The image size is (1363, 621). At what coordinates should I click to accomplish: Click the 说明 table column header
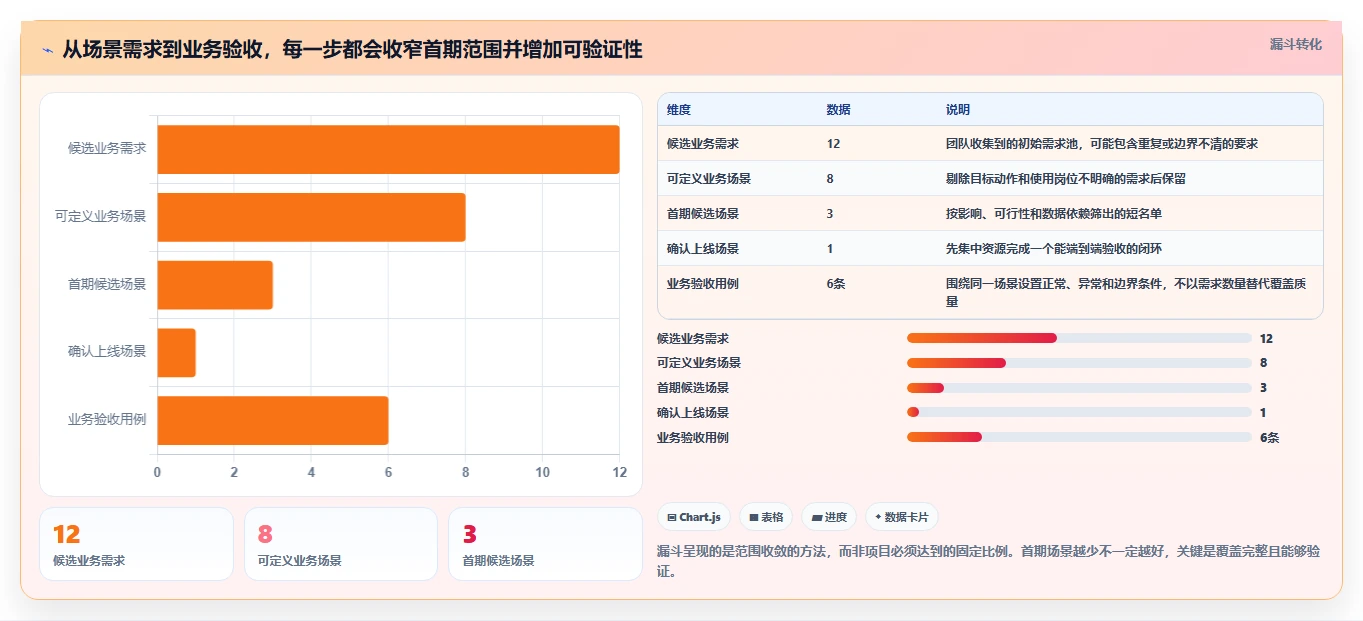(958, 110)
